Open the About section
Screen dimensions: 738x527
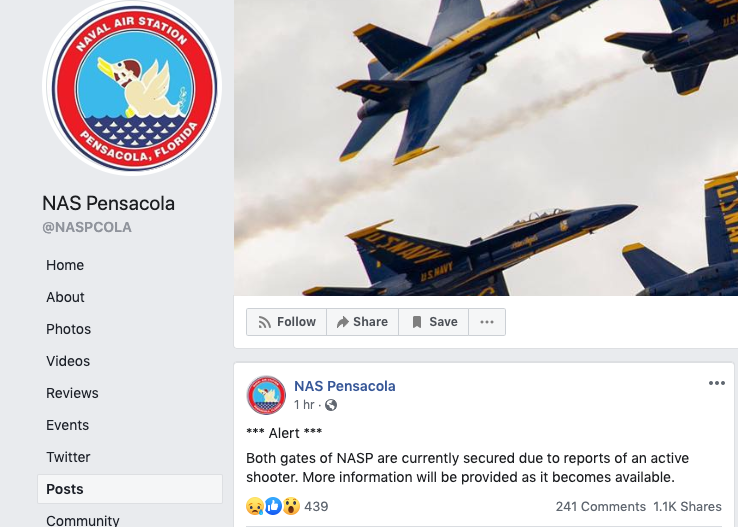pos(65,297)
